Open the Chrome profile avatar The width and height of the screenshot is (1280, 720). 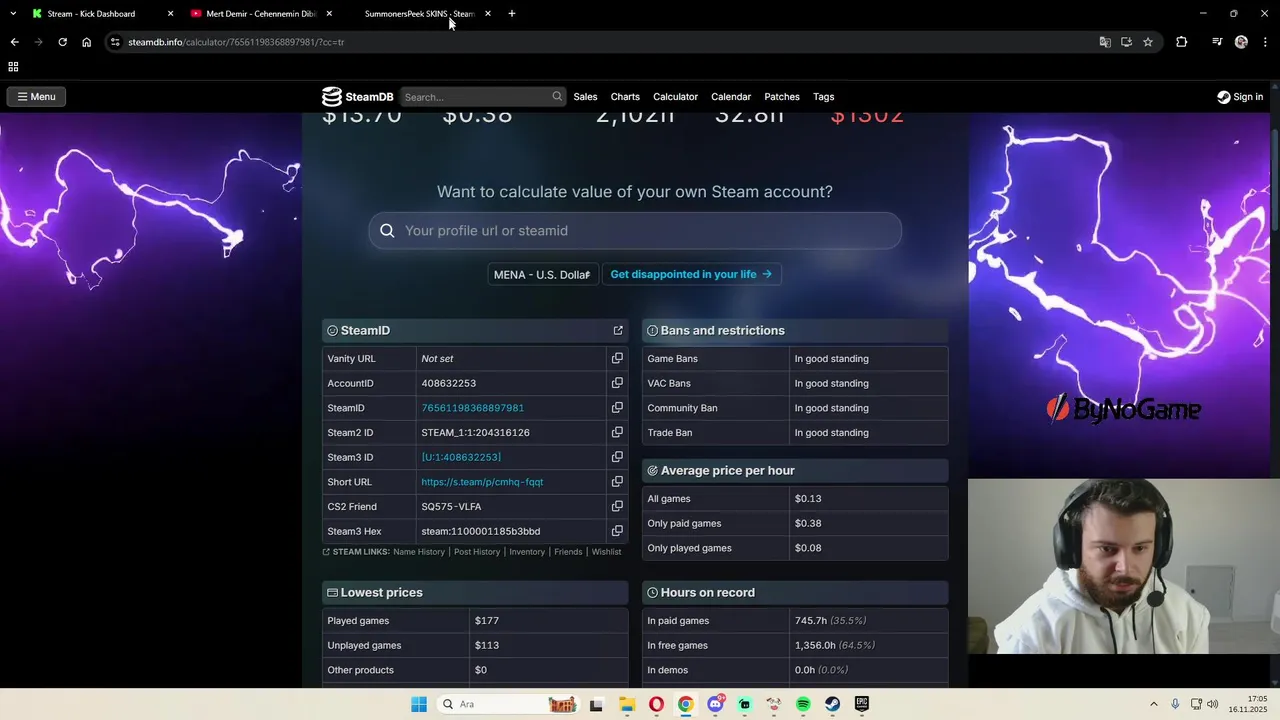coord(1241,42)
